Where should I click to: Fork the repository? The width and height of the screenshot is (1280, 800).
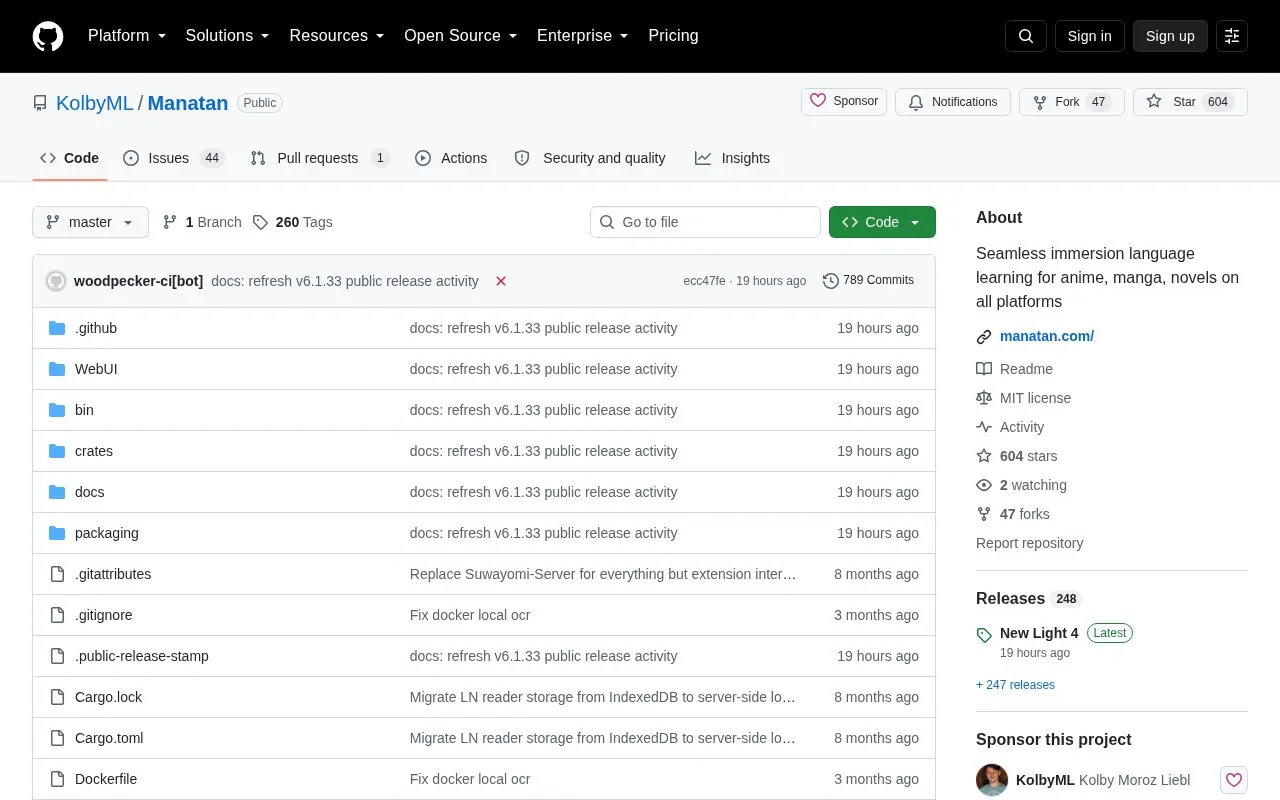(1072, 102)
